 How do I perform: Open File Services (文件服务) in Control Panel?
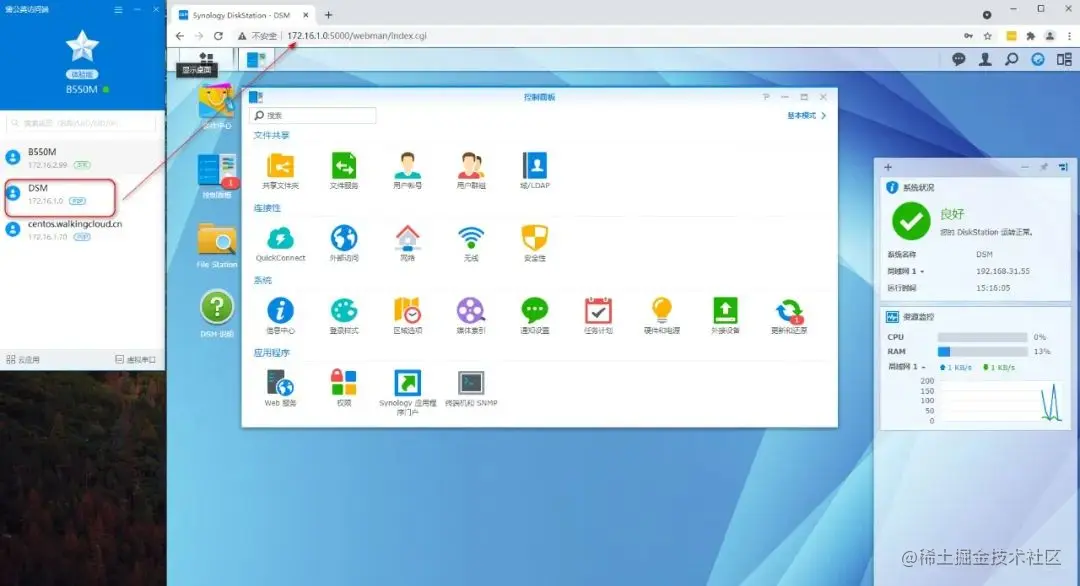[344, 166]
